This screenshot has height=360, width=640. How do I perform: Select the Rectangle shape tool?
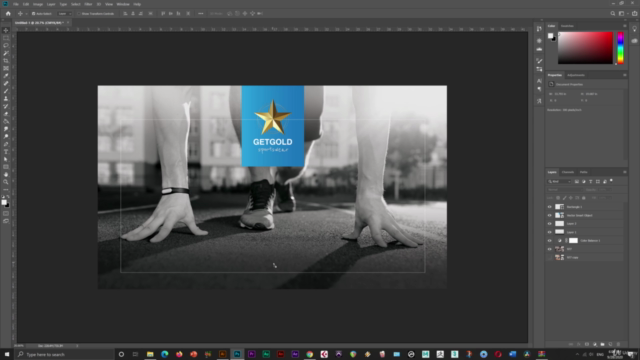click(x=6, y=167)
